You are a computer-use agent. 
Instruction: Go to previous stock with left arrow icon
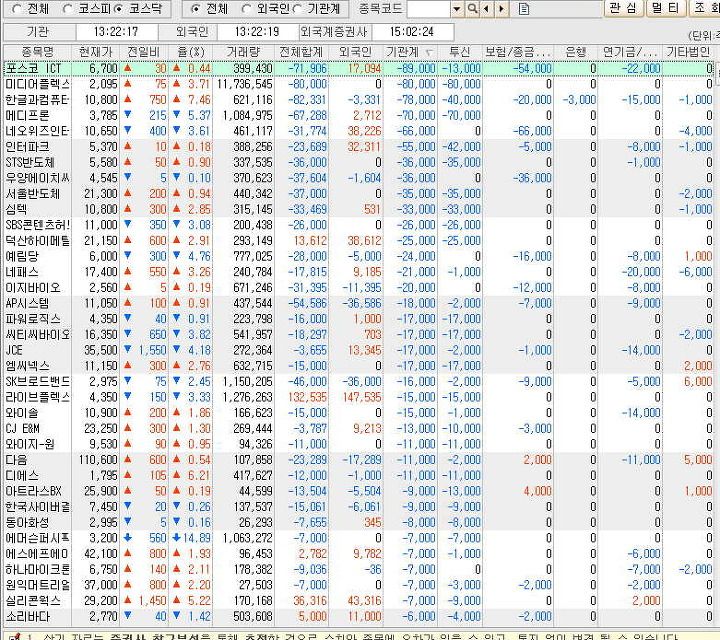coord(486,8)
